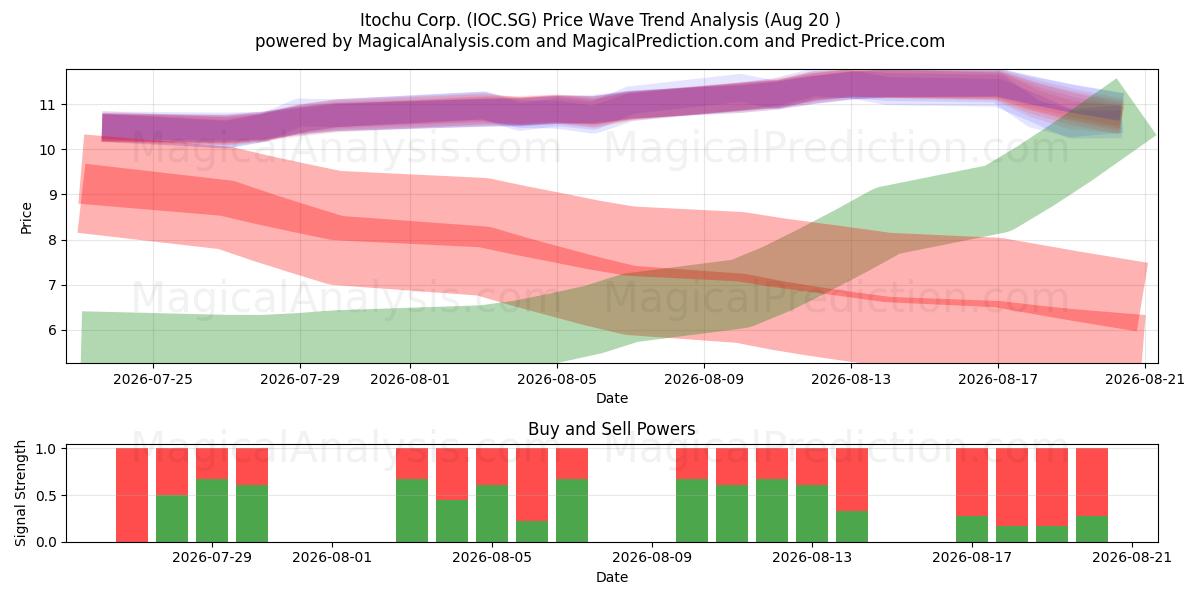Click the Price y-axis label
1200x600 pixels.
click(x=27, y=217)
